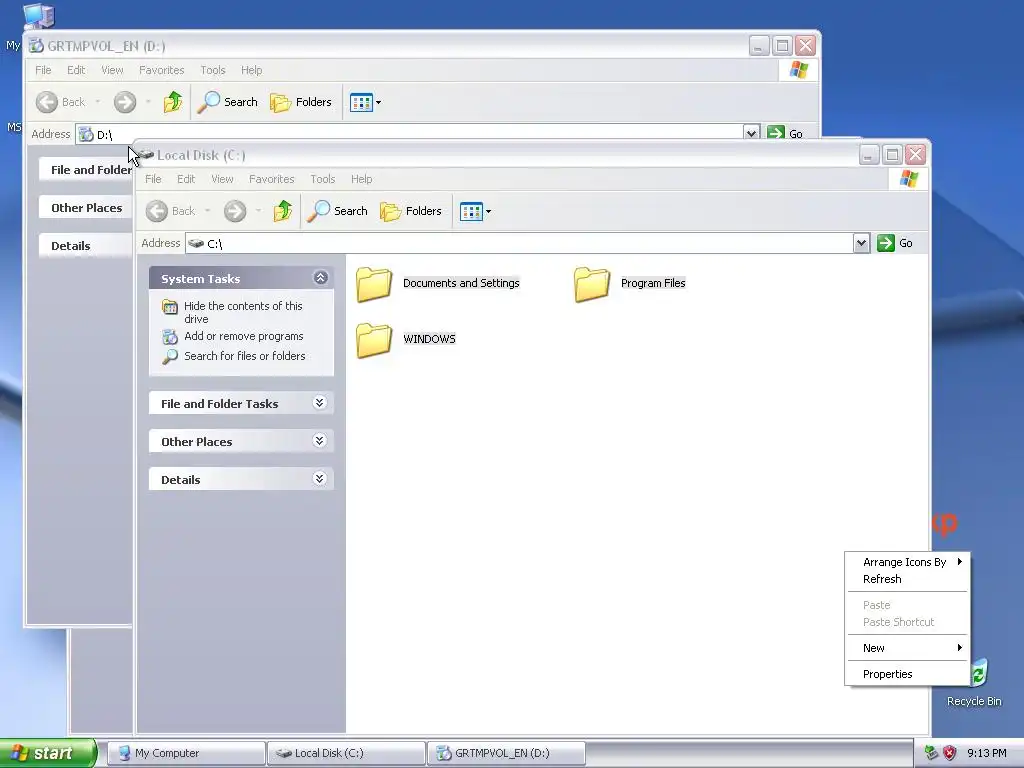Open File menu in Local Disk (C:) window
The height and width of the screenshot is (768, 1024).
[153, 179]
